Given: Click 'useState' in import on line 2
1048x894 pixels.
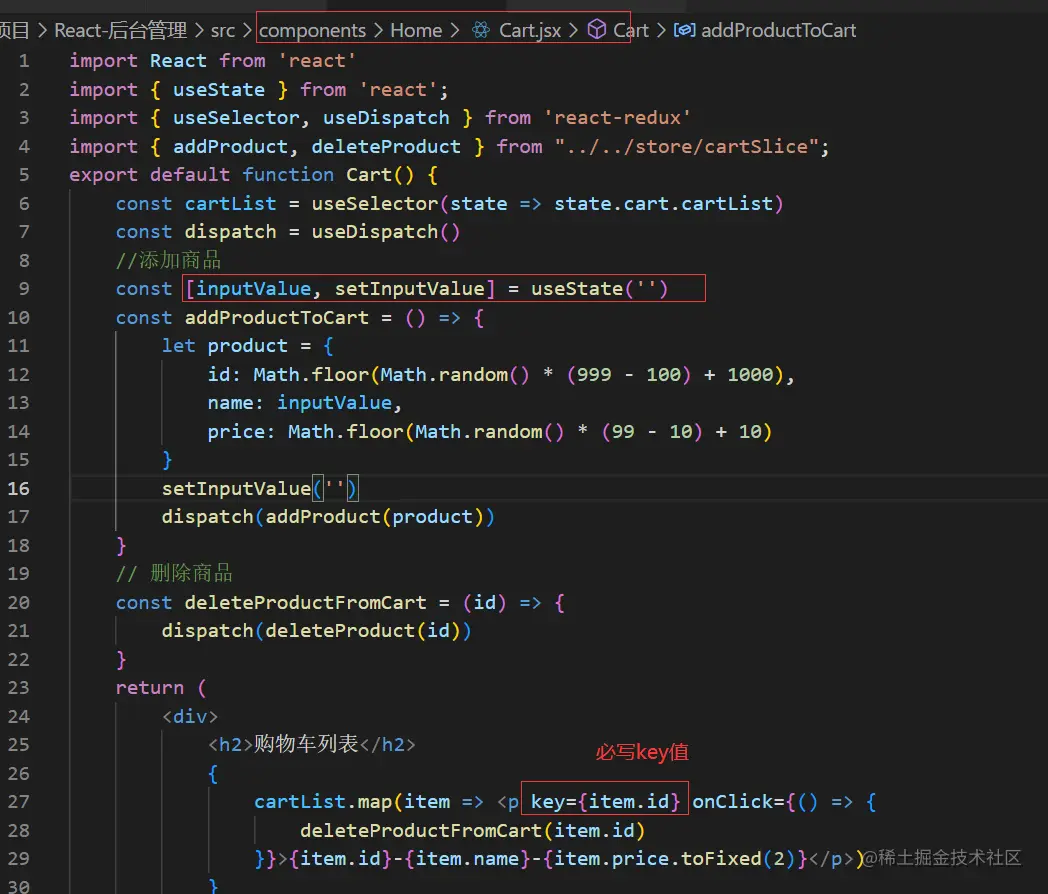Looking at the screenshot, I should tap(219, 90).
